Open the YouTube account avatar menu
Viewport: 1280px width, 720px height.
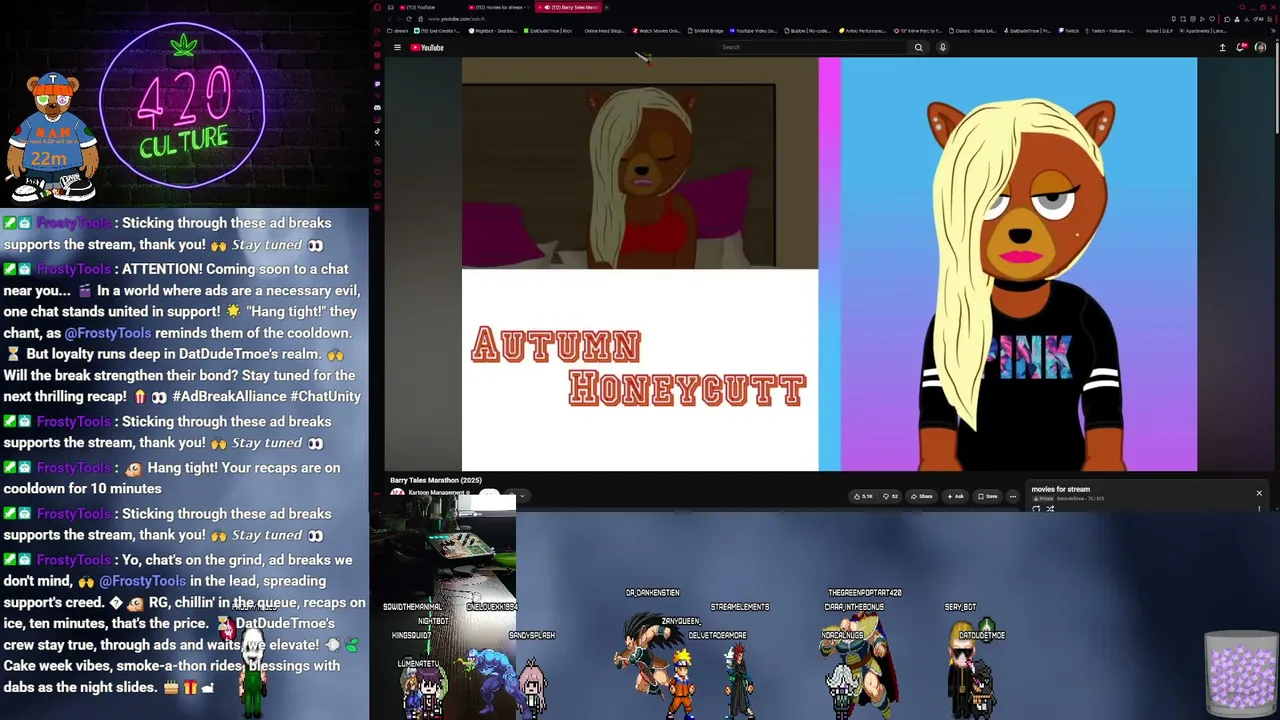click(1260, 47)
